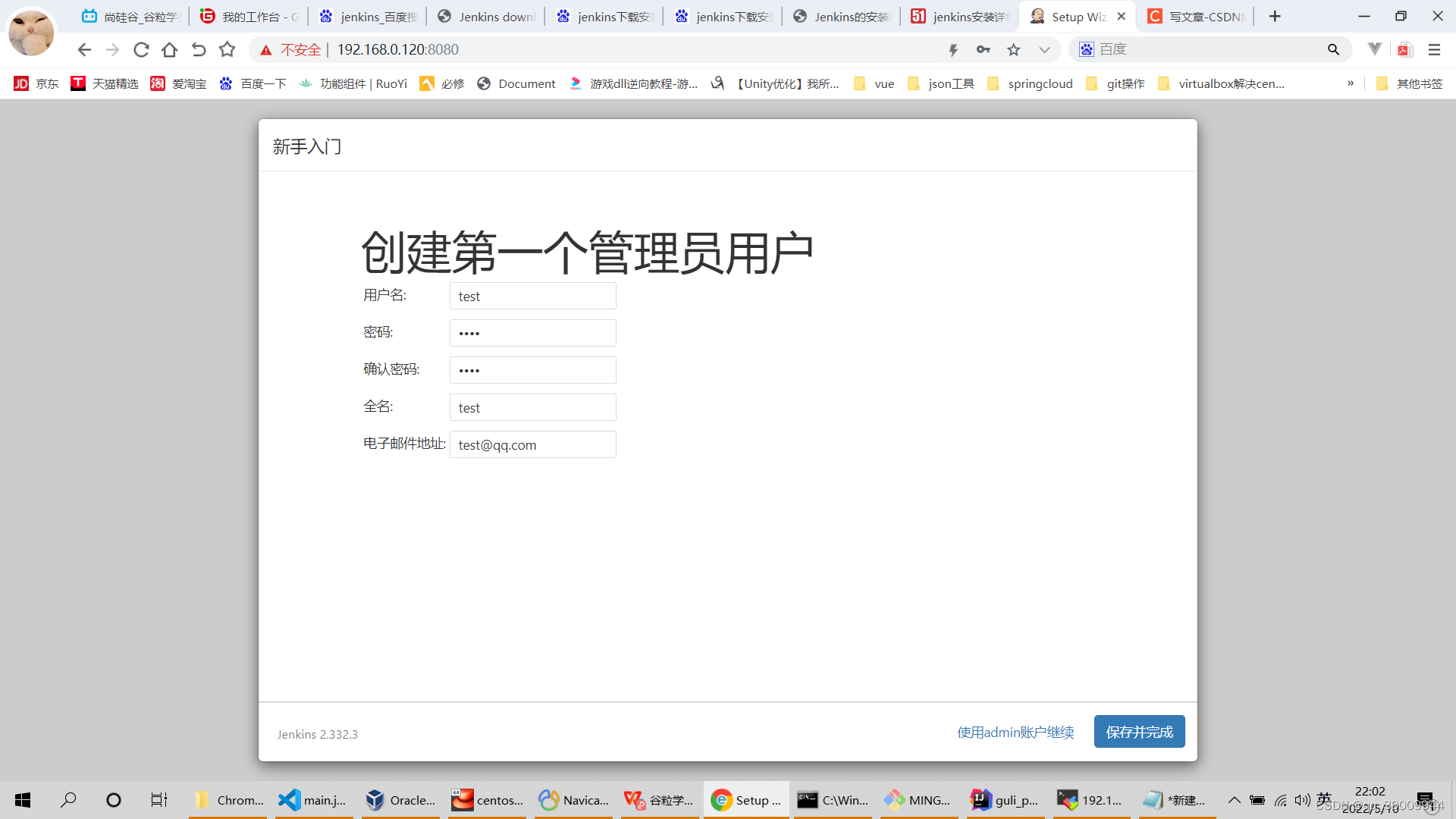Click the Wi-Fi network icon in system tray
Image resolution: width=1456 pixels, height=819 pixels.
tap(1282, 799)
